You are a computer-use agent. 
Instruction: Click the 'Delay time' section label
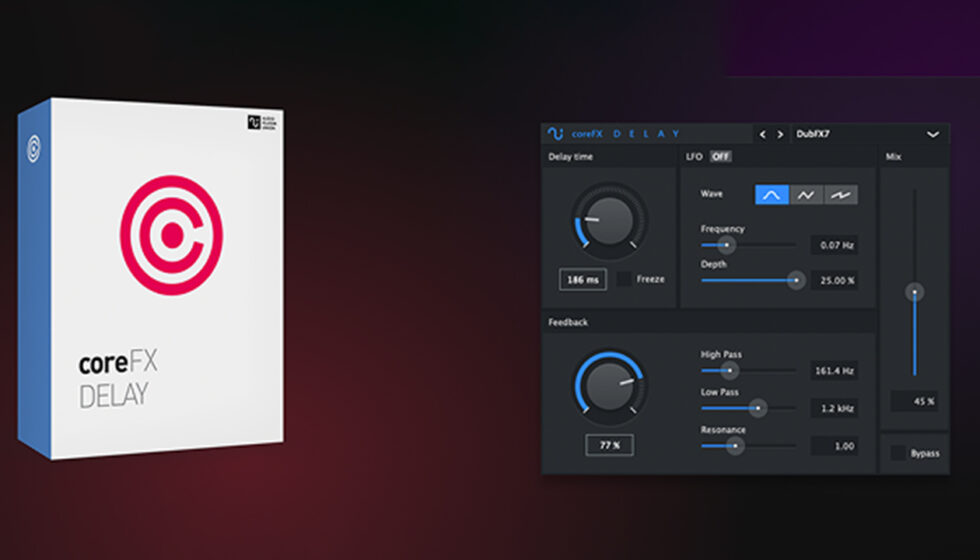tap(571, 157)
